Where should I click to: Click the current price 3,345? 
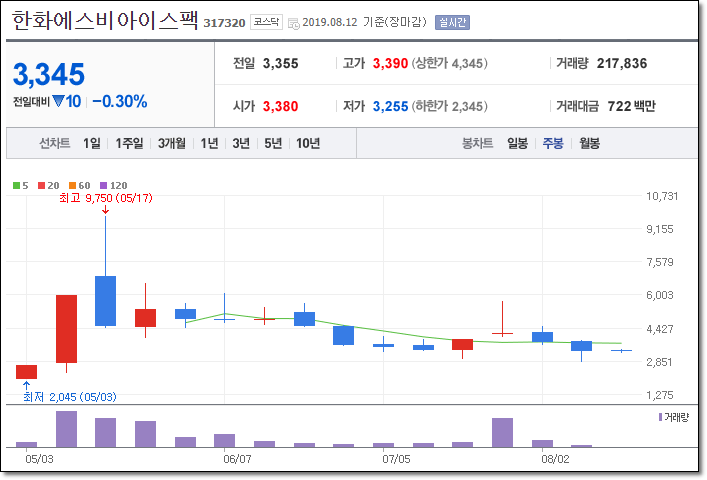point(49,74)
